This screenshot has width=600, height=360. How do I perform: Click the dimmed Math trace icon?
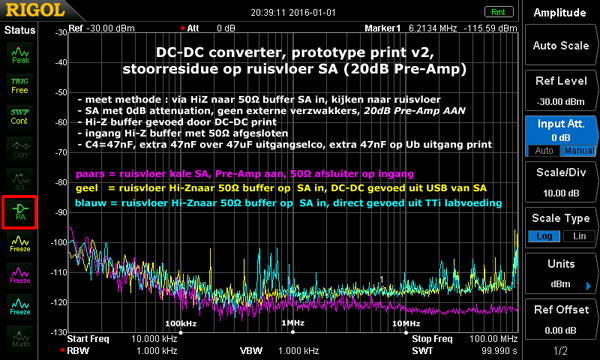20,338
